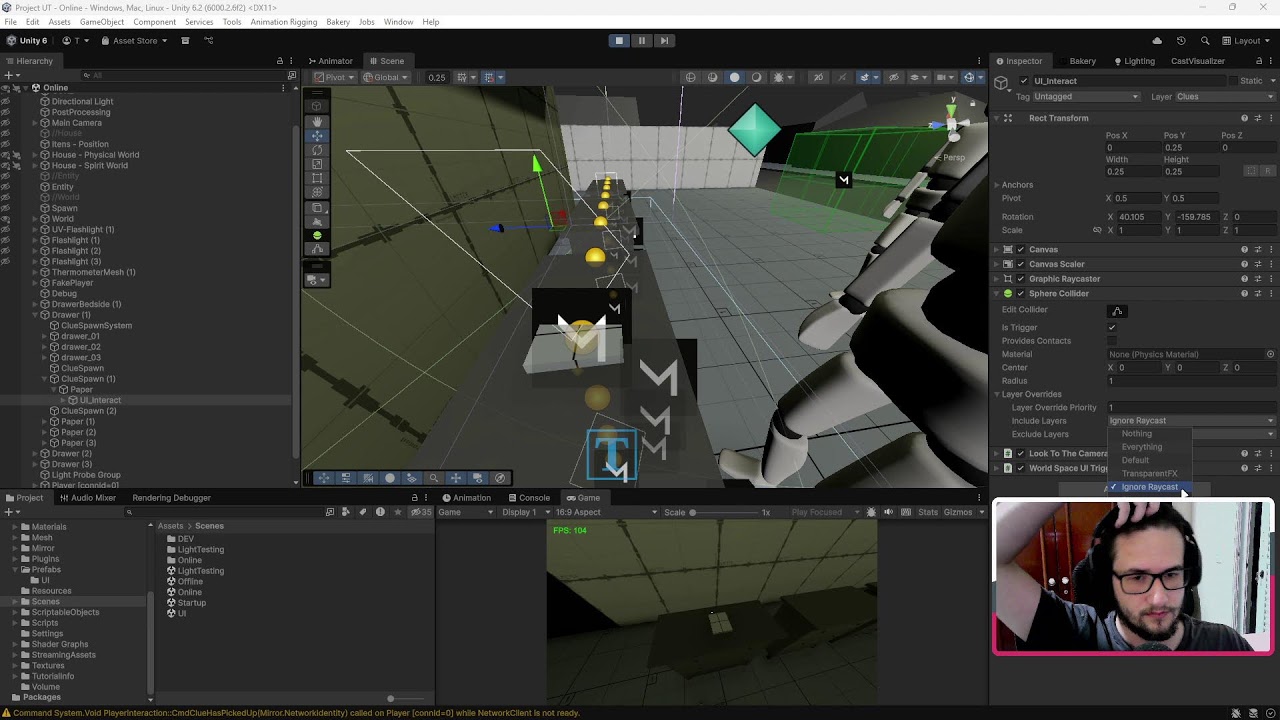Click the green Edit Collider sphere tool
Viewport: 1280px width, 720px height.
(x=317, y=235)
